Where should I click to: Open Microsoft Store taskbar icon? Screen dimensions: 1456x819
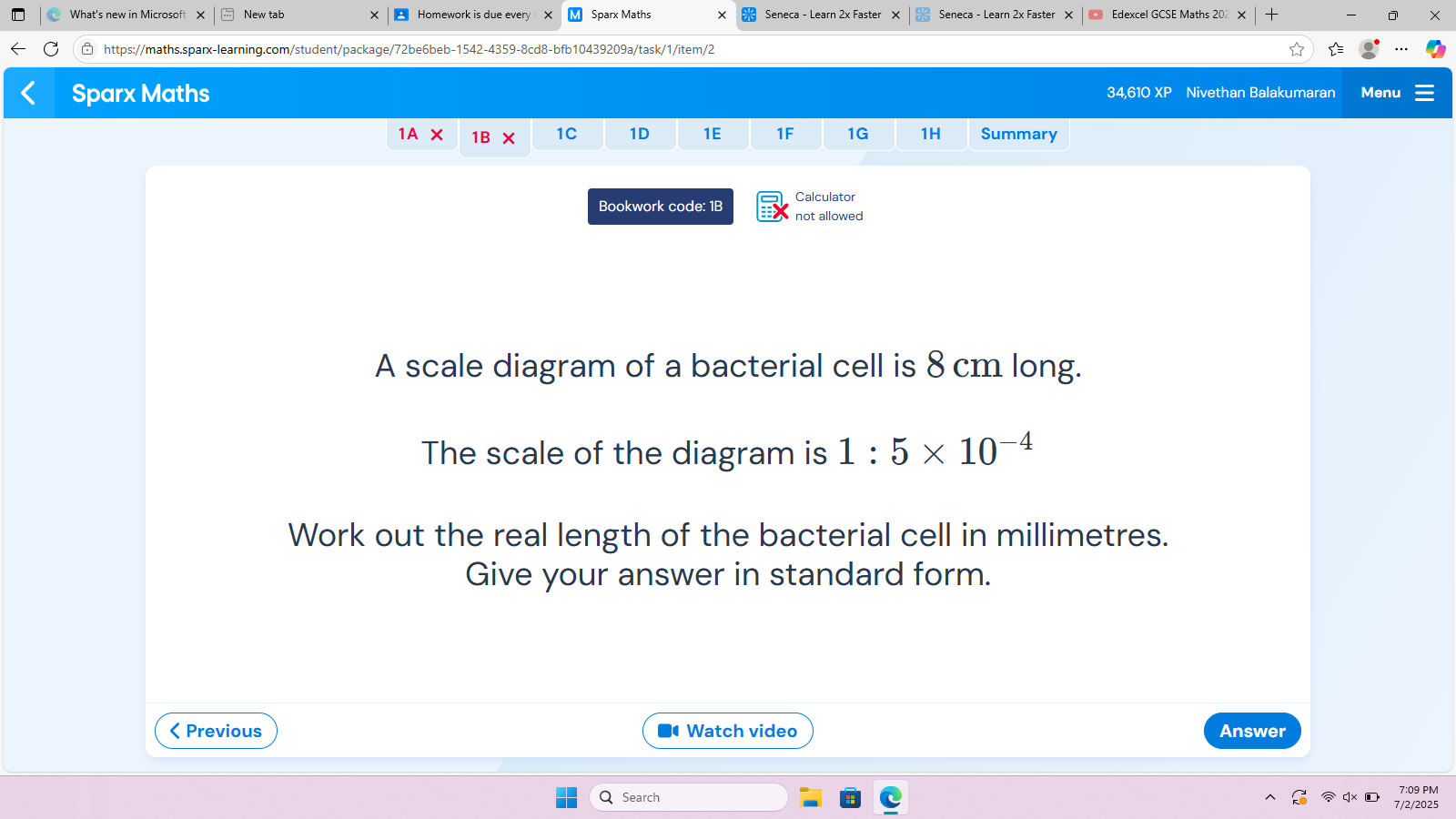pos(850,797)
